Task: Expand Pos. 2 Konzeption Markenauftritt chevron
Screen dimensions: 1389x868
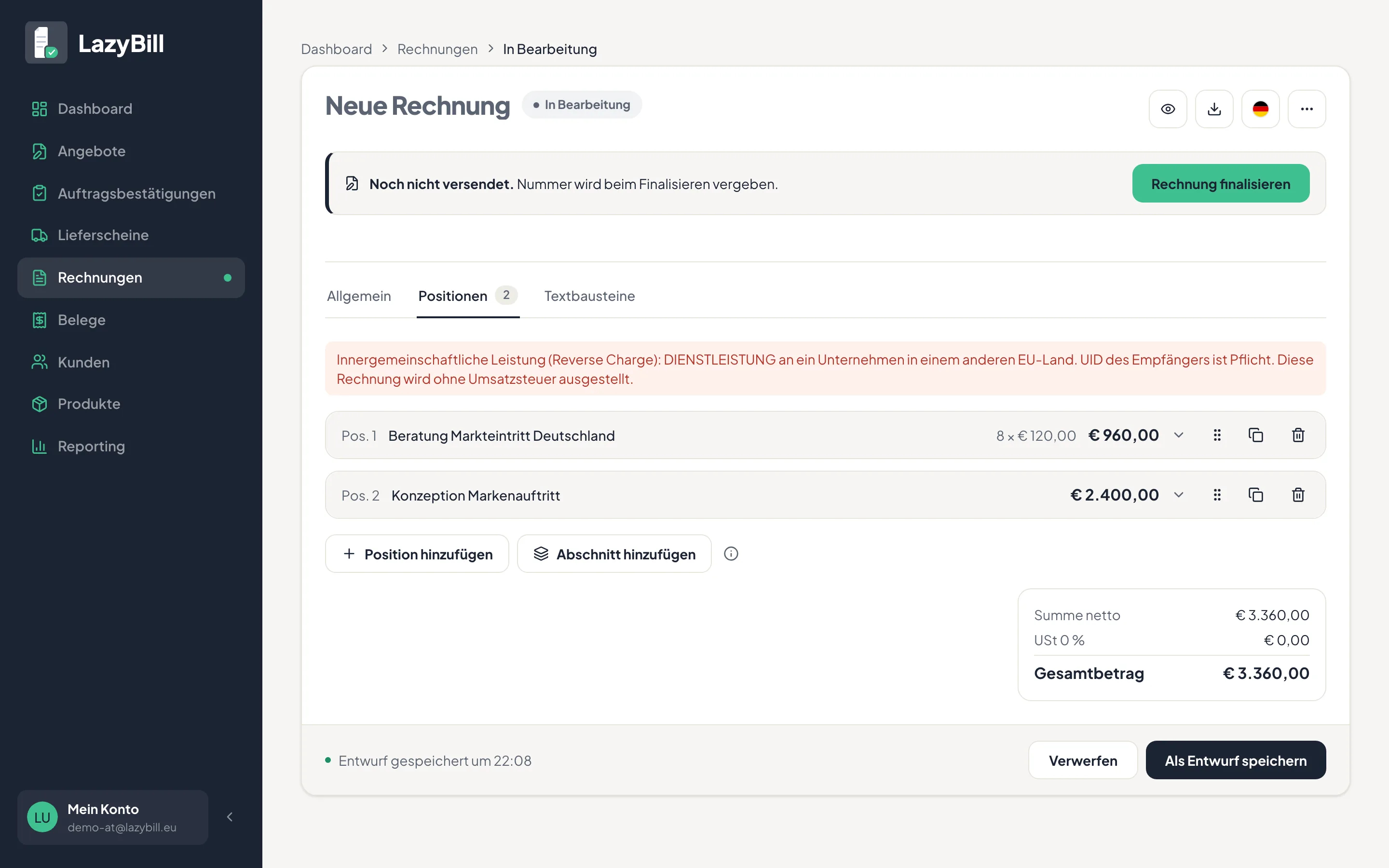Action: click(1179, 495)
